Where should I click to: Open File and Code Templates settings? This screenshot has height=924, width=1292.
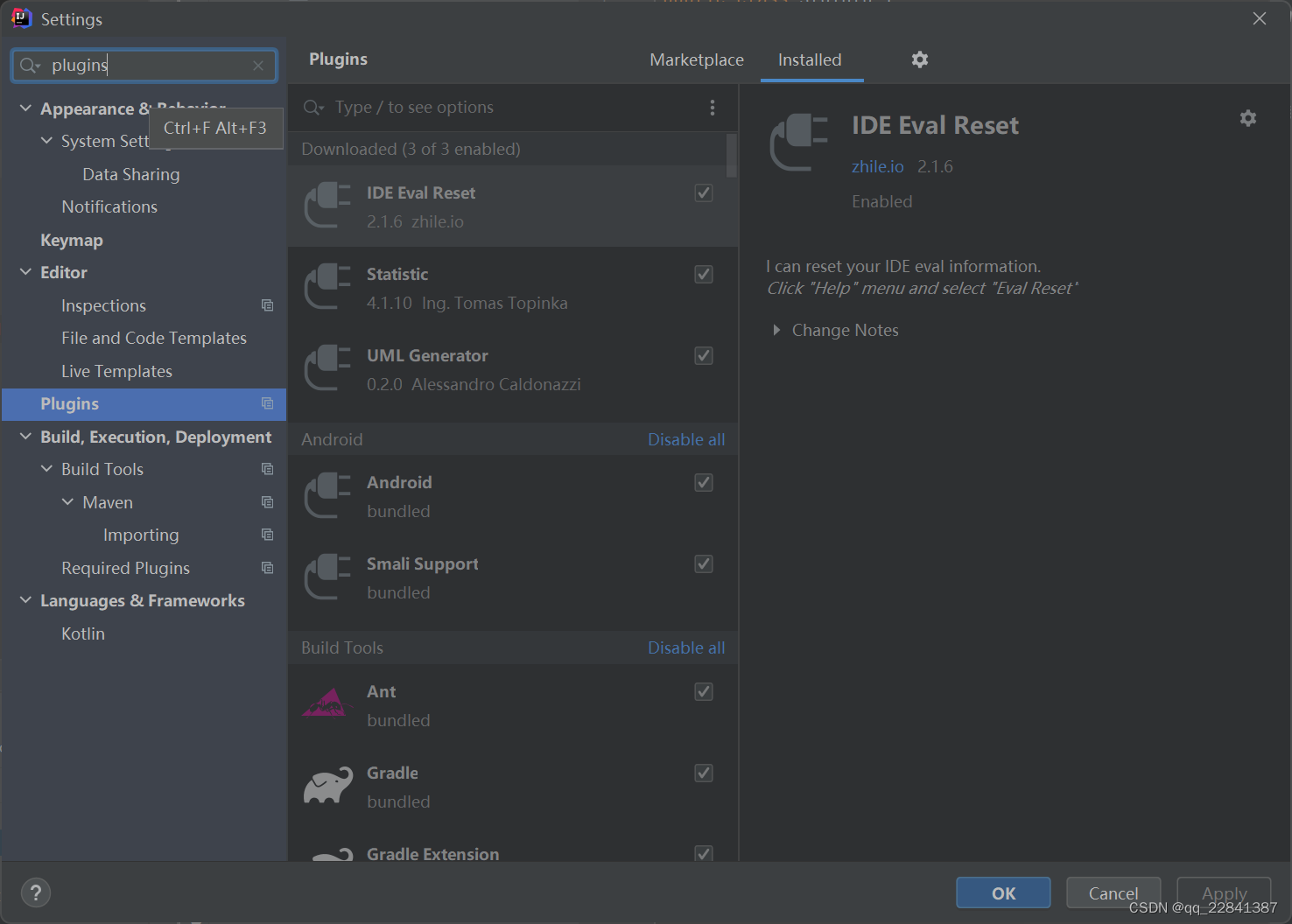tap(154, 338)
